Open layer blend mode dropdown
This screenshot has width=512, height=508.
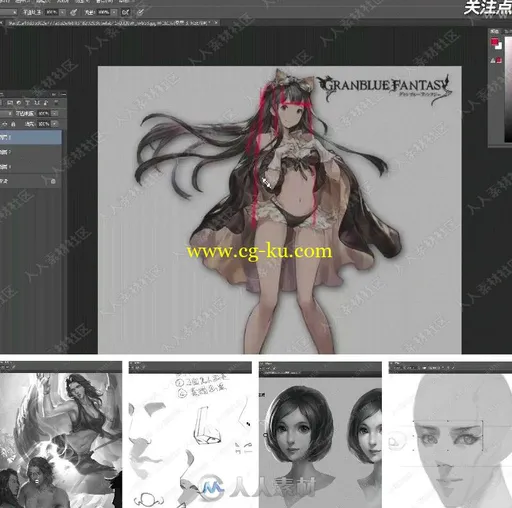coord(6,113)
